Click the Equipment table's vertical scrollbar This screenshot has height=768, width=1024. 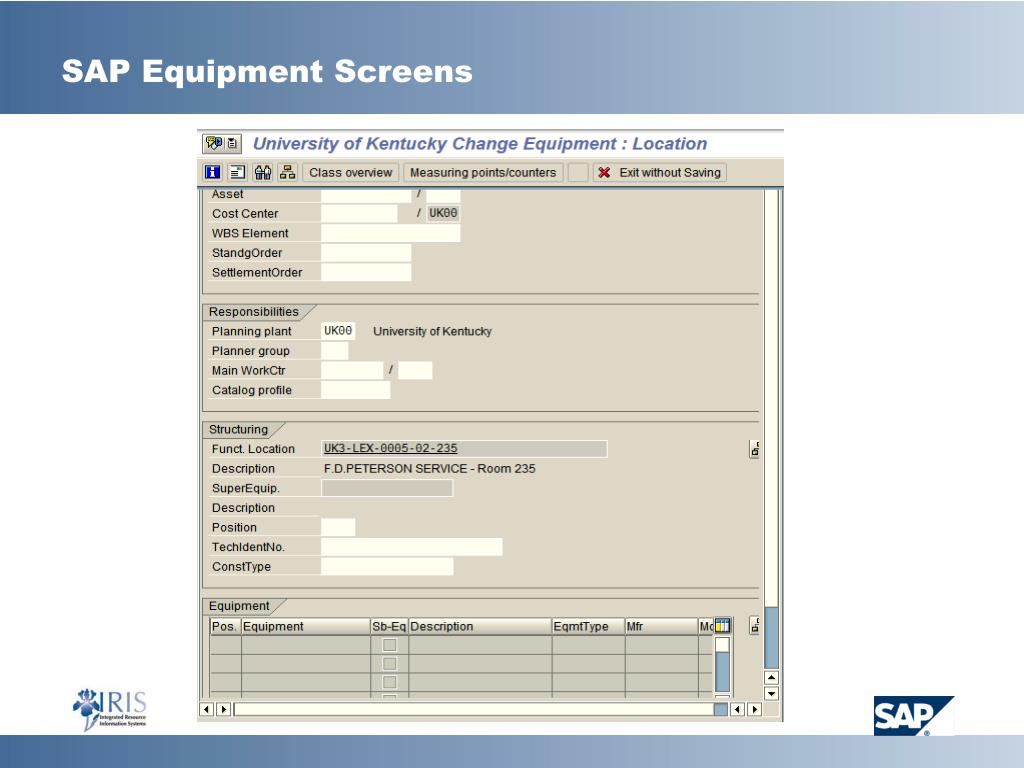tap(722, 667)
